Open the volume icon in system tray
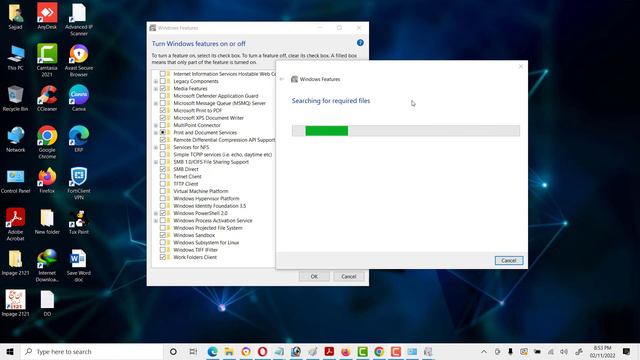Viewport: 640px width, 360px height. click(x=564, y=351)
